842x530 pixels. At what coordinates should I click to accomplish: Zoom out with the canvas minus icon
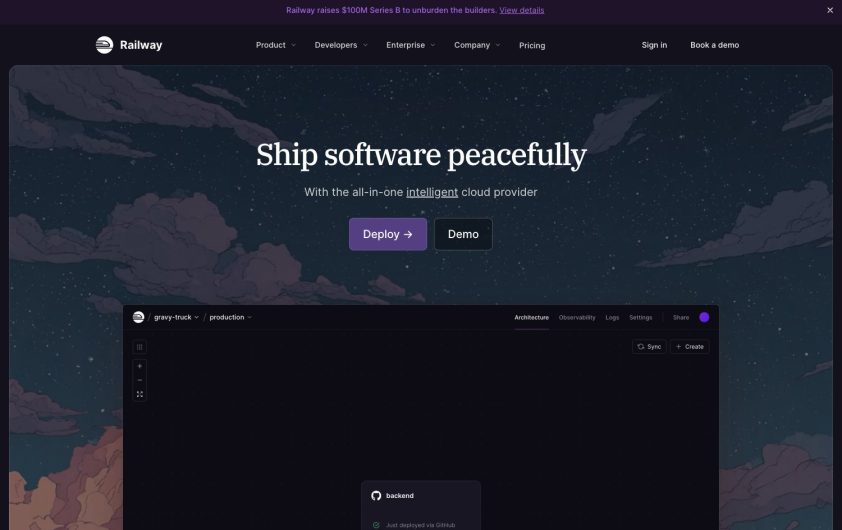click(140, 380)
